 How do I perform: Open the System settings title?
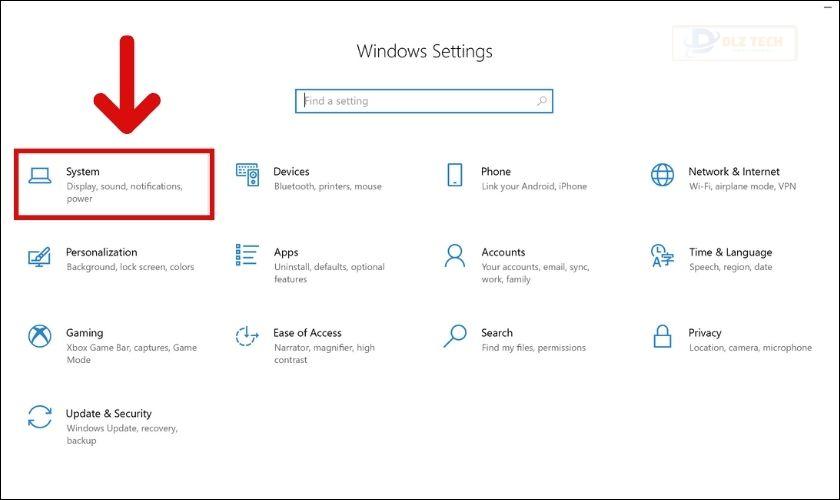82,171
